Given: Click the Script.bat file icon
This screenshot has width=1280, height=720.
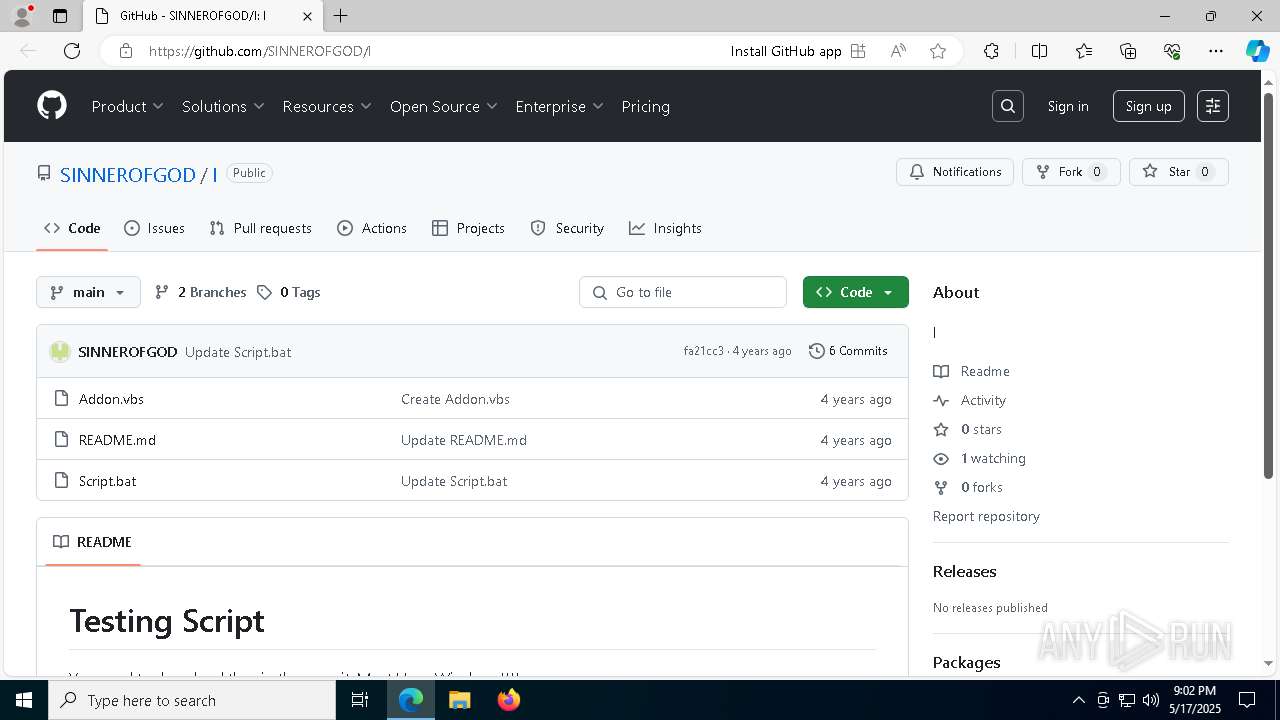Looking at the screenshot, I should coord(61,481).
